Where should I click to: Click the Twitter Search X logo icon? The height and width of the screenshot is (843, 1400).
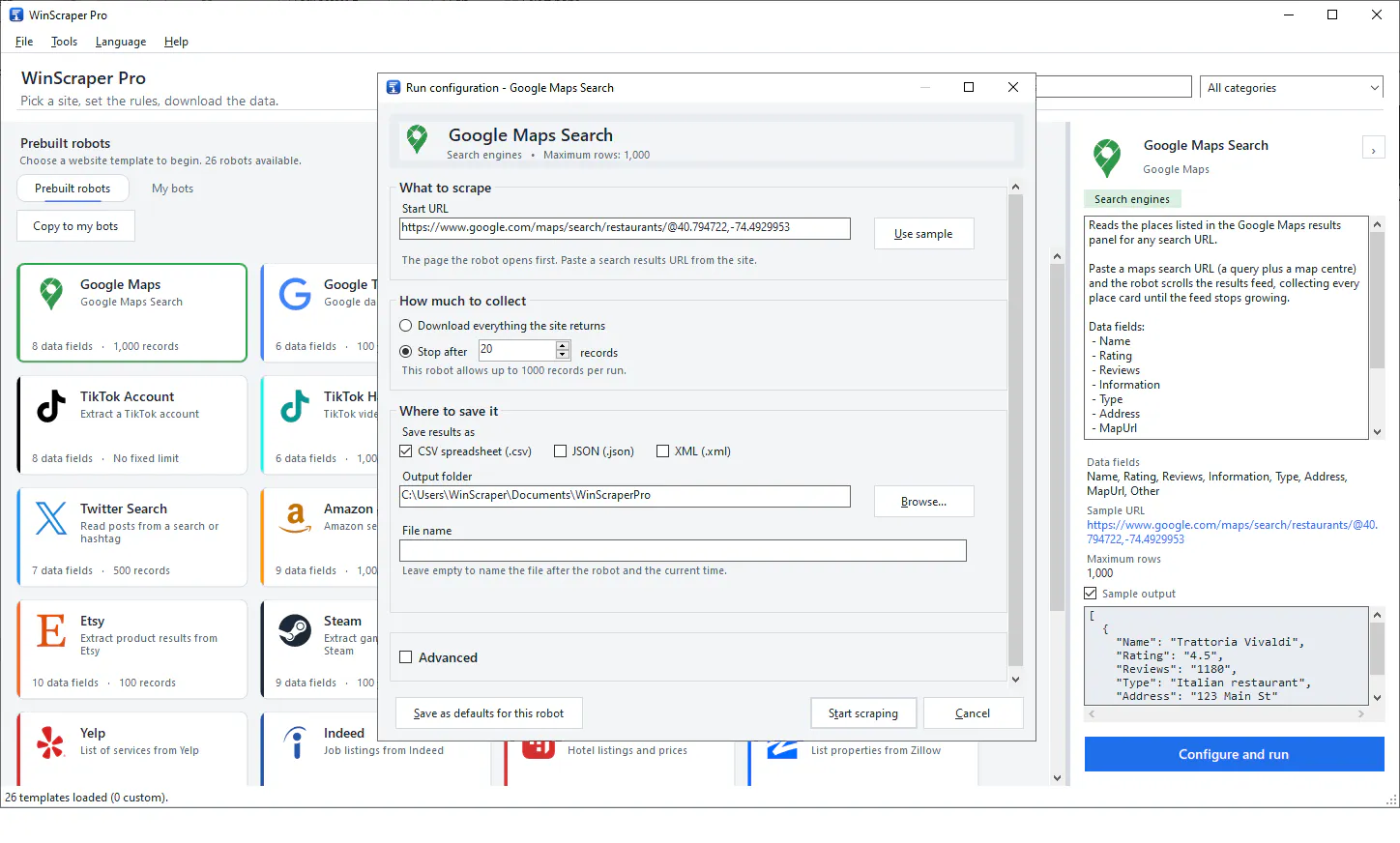tap(51, 518)
